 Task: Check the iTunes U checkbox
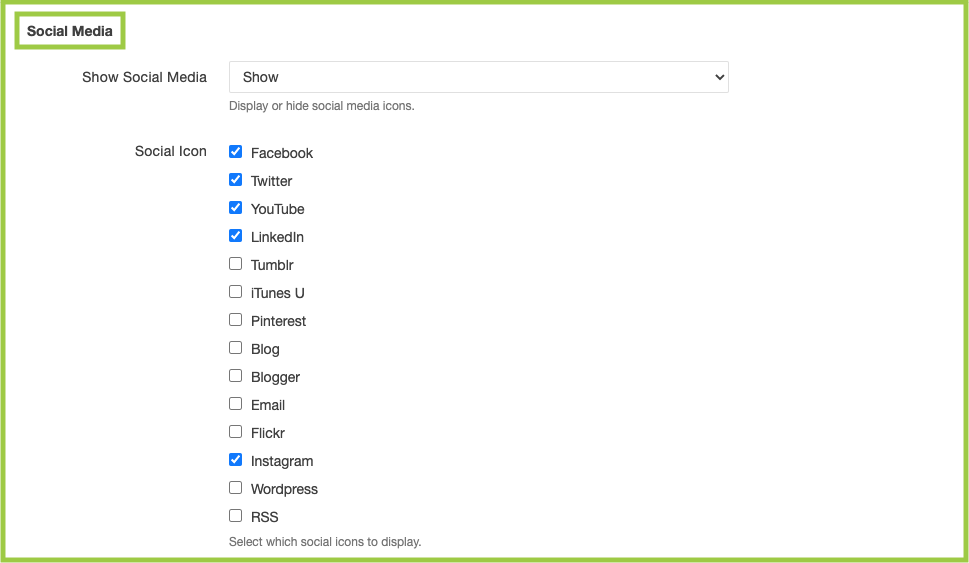[235, 292]
